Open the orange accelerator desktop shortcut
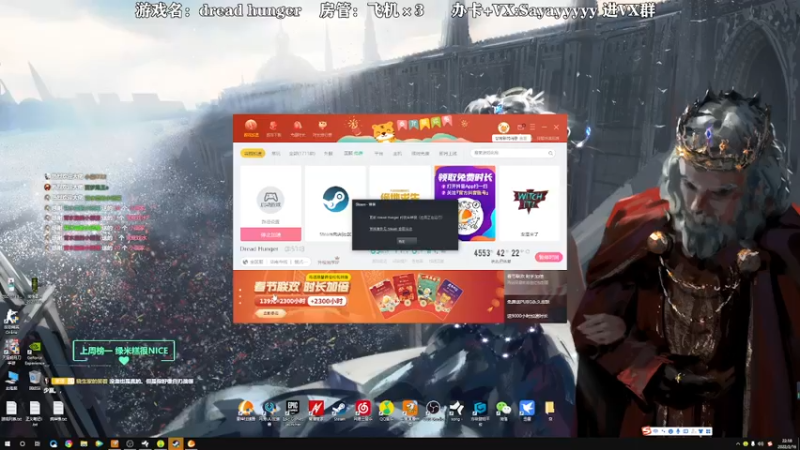The height and width of the screenshot is (450, 800). (245, 411)
